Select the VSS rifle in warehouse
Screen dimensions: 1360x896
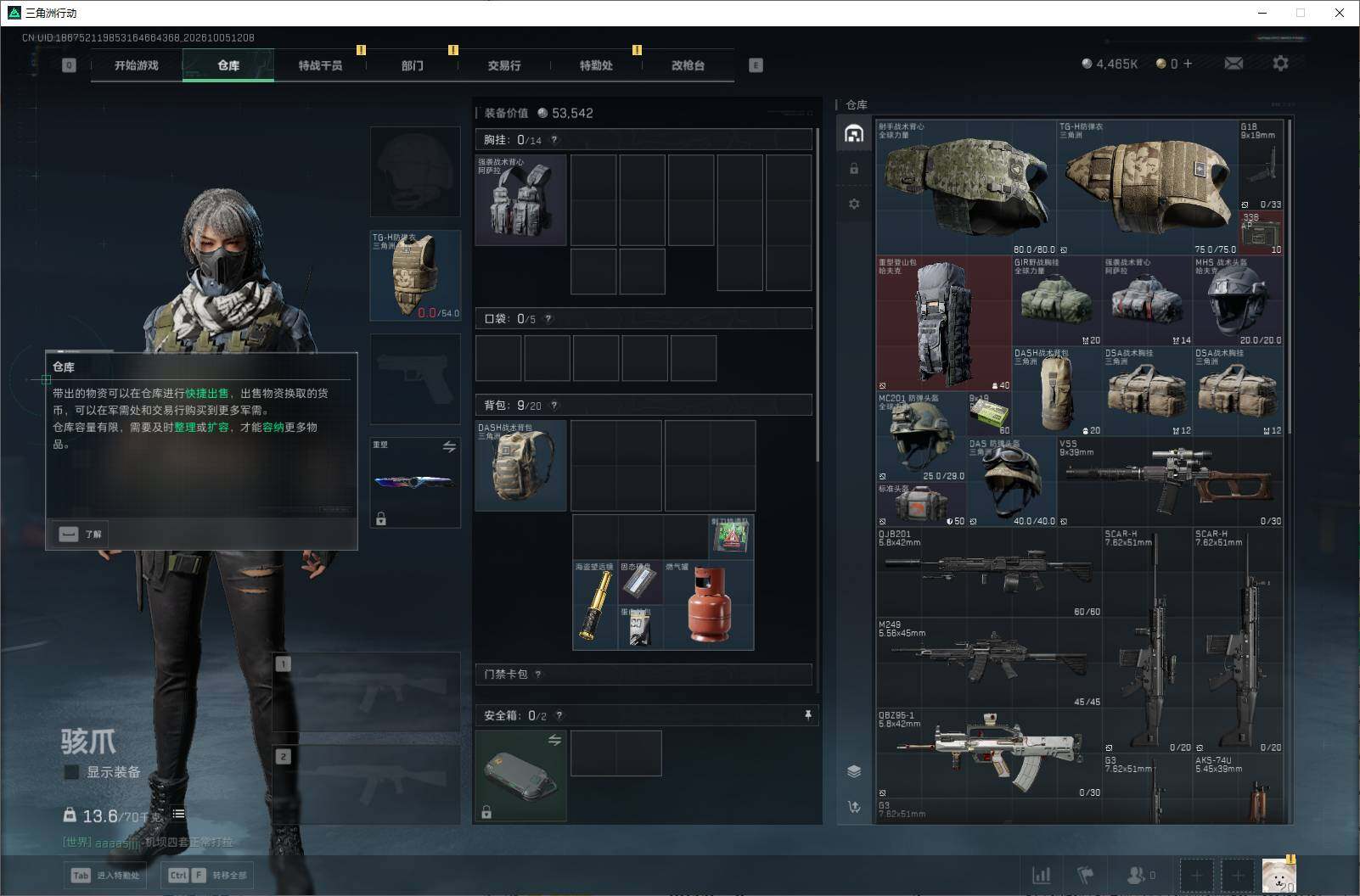click(1170, 481)
